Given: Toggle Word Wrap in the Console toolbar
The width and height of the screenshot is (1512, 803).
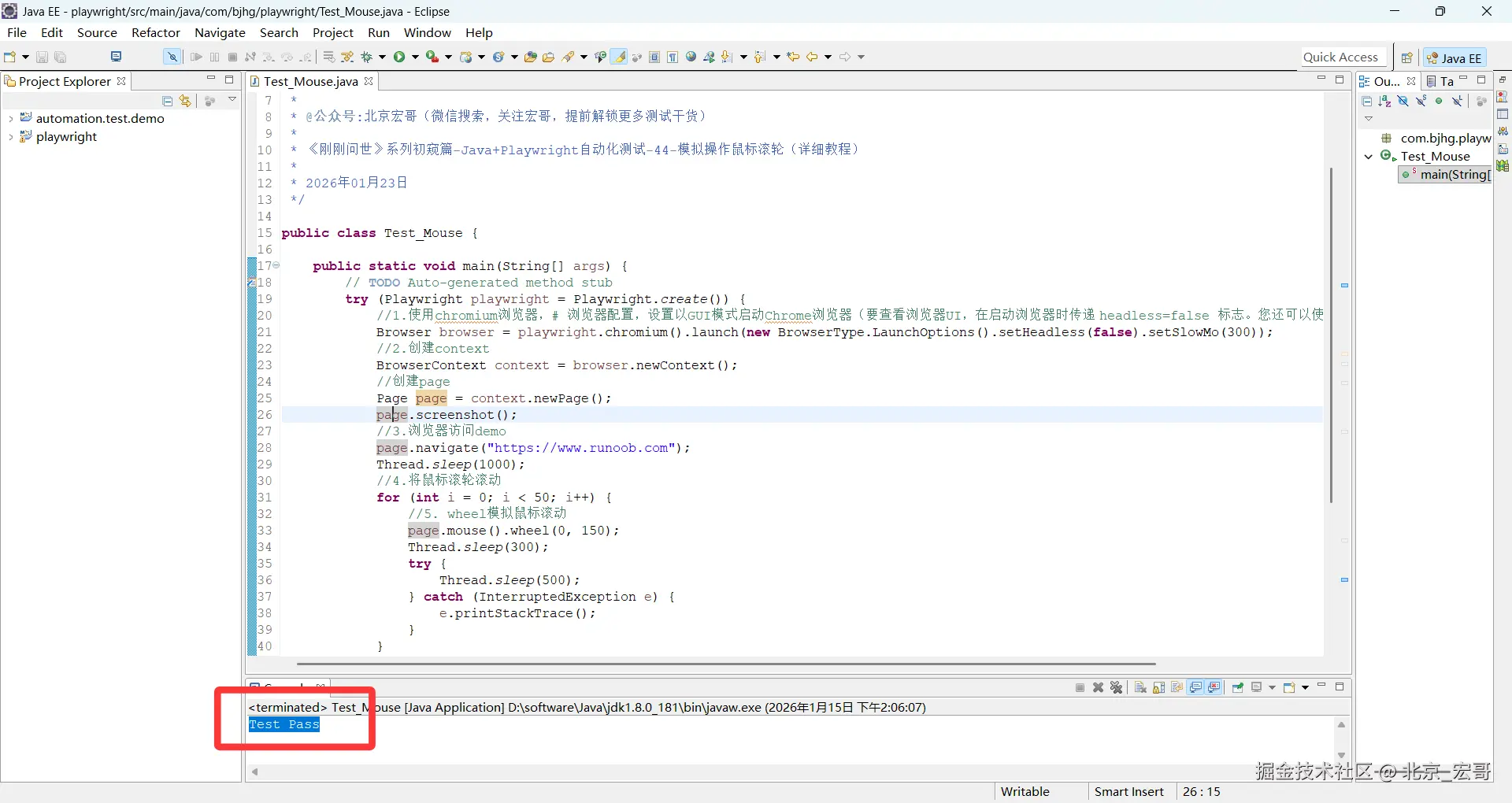Looking at the screenshot, I should pos(1177,687).
